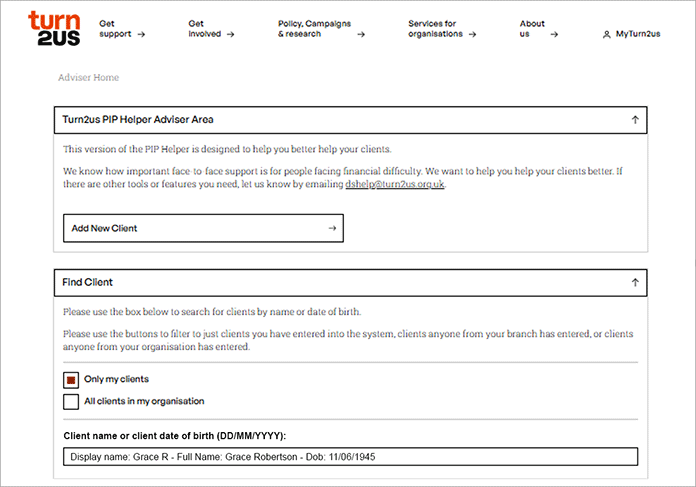This screenshot has width=696, height=487.
Task: Click the Turn2us PIP Helper Adviser Area heading
Action: point(138,119)
